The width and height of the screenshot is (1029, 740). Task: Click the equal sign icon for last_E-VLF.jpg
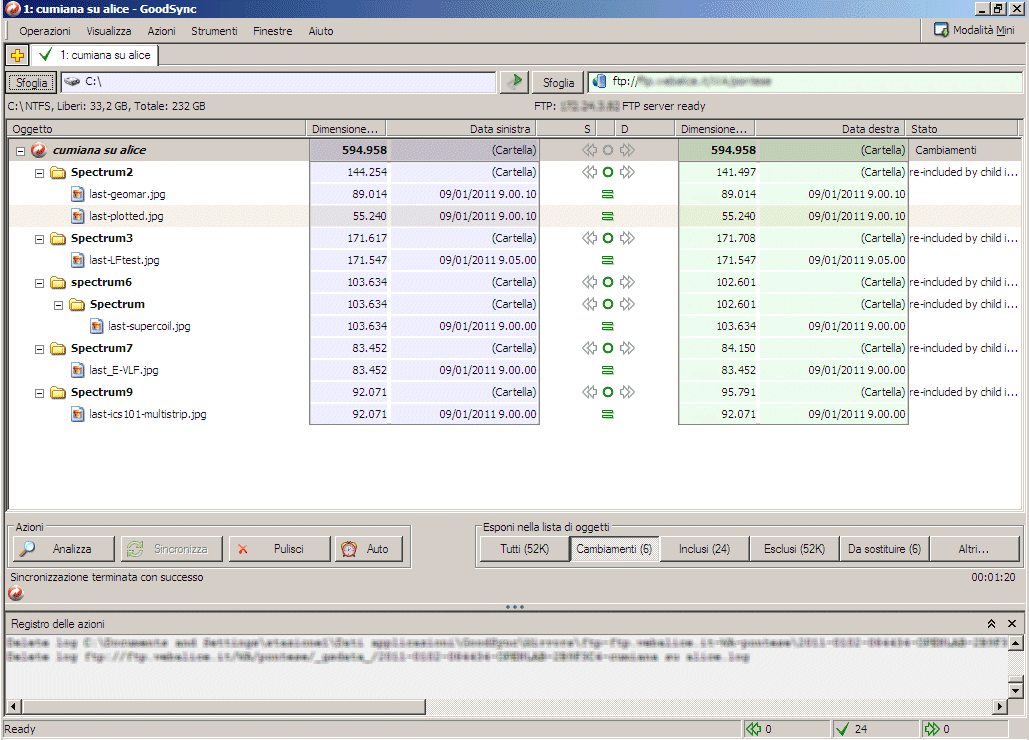click(x=608, y=370)
